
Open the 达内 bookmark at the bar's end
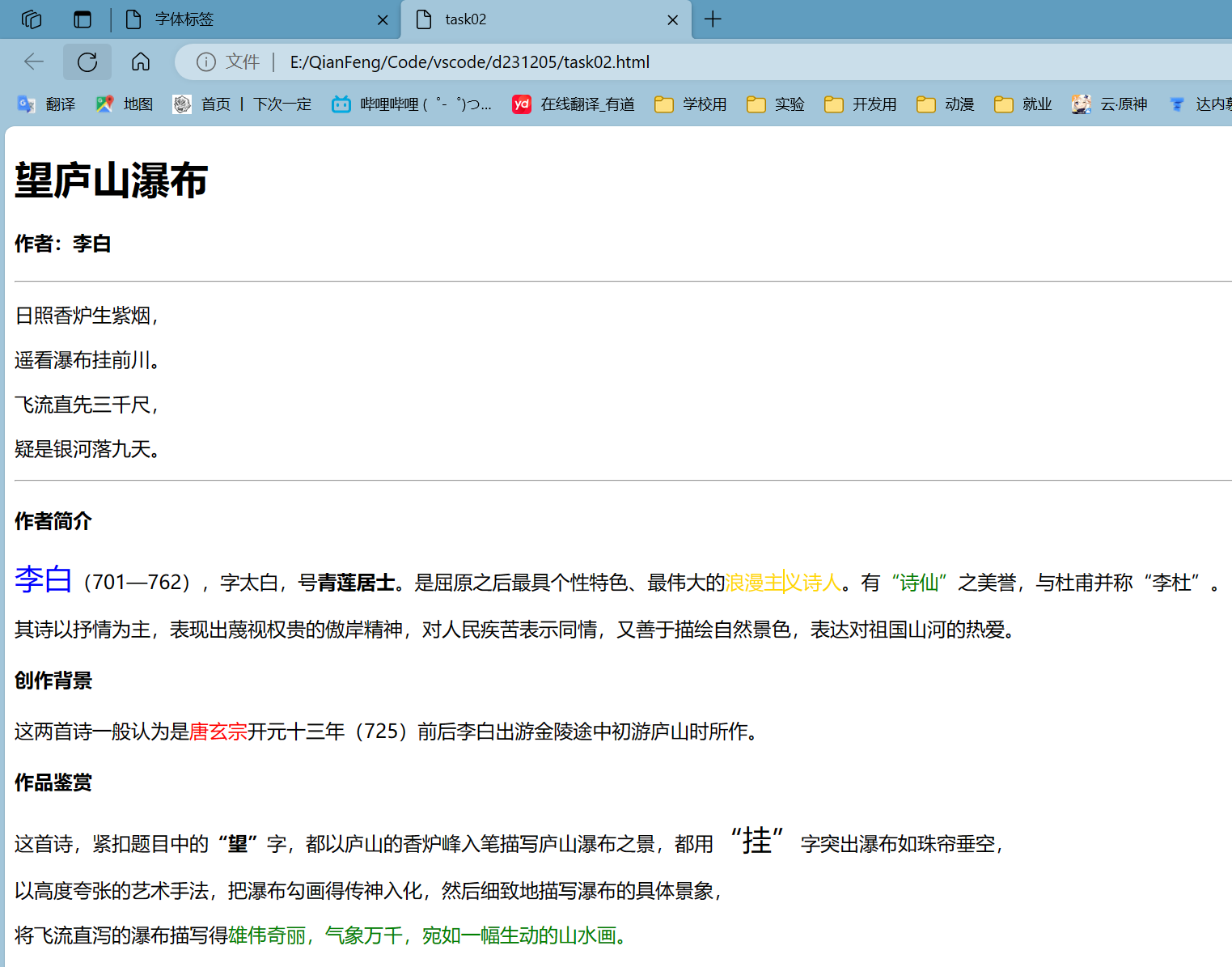click(x=1200, y=104)
